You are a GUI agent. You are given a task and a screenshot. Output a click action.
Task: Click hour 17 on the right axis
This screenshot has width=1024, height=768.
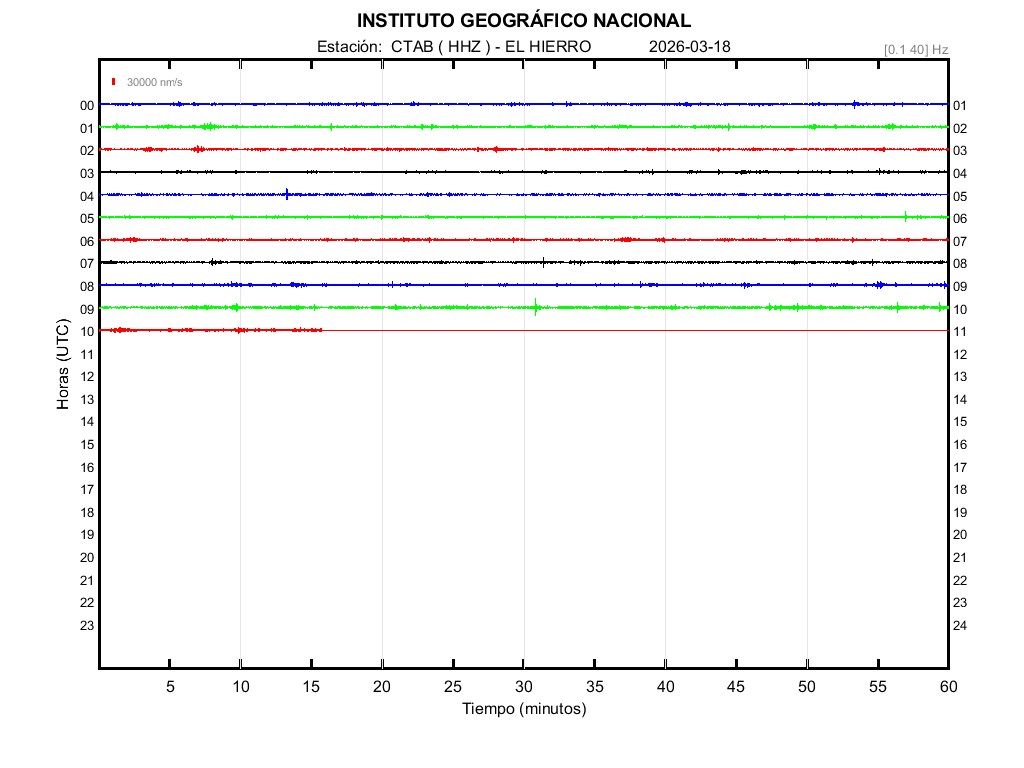tap(960, 467)
